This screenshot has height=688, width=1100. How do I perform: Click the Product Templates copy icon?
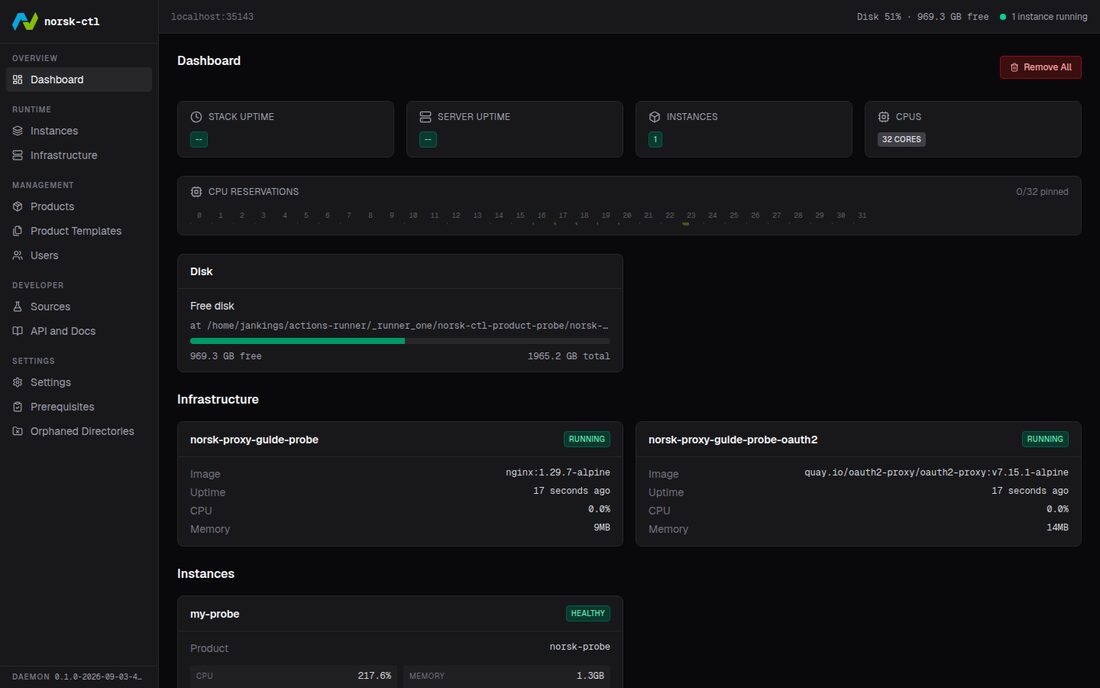18,231
